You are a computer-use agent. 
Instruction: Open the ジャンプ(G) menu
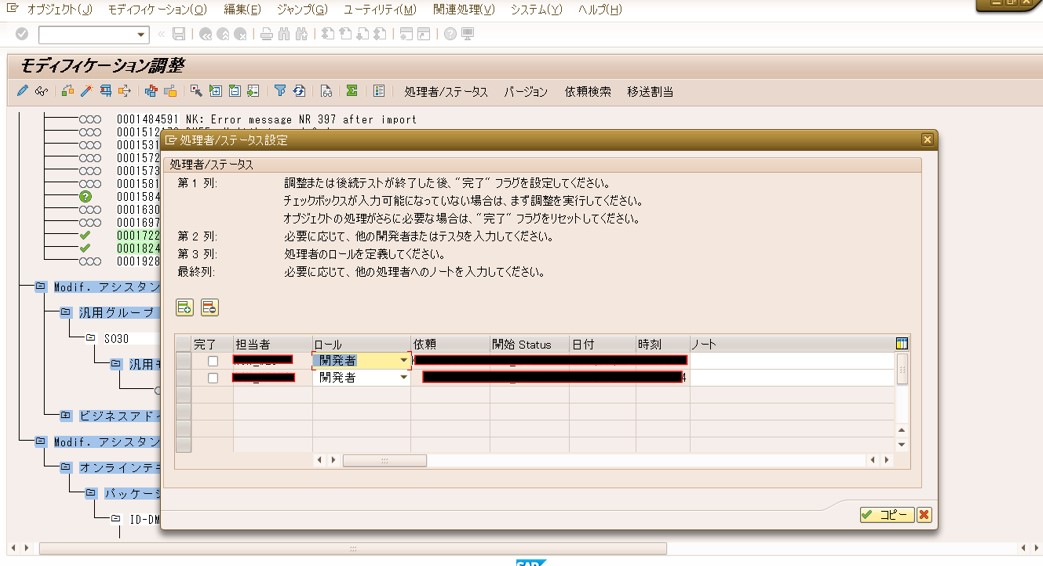click(301, 10)
